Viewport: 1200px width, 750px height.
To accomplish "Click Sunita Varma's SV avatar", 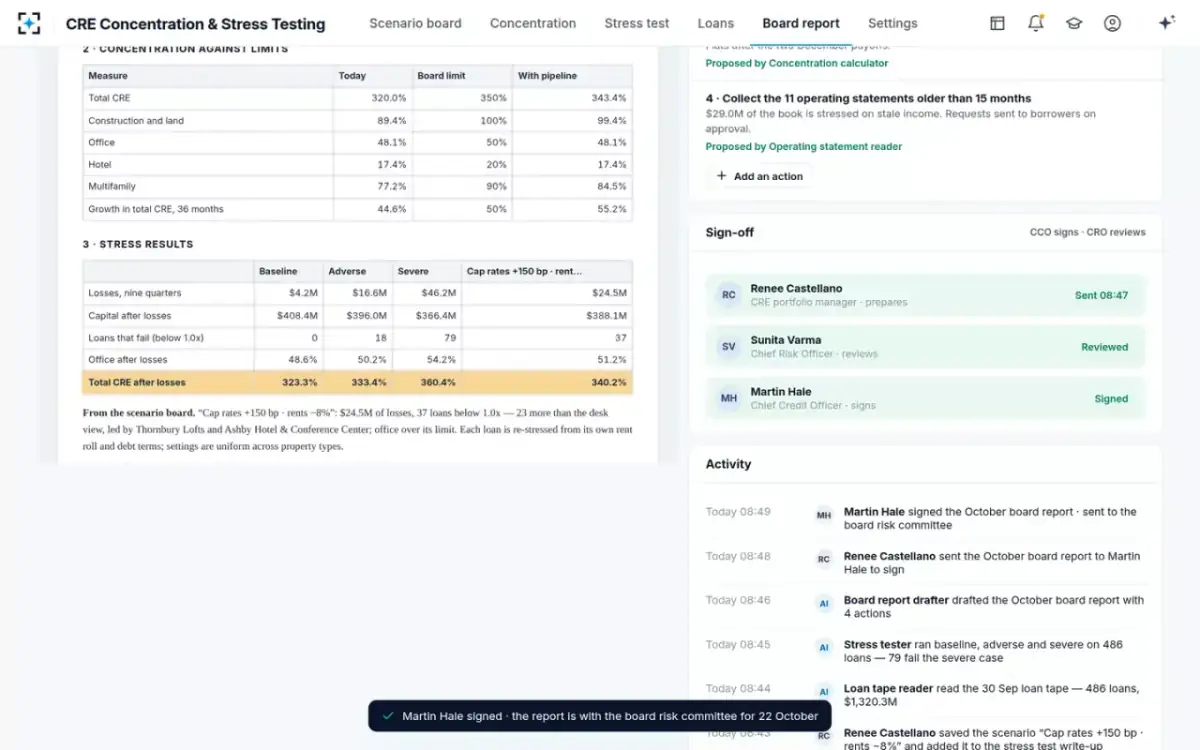I will coord(729,347).
